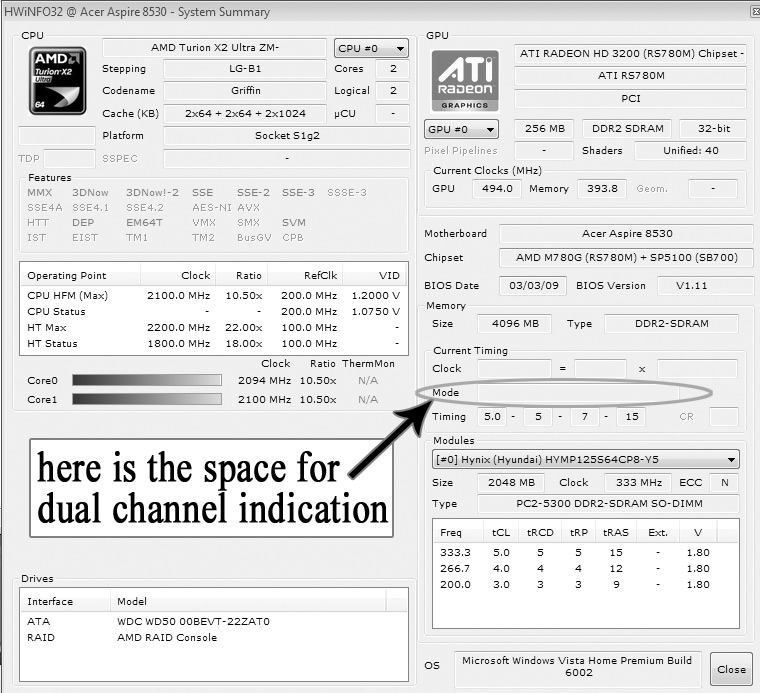Select the AMD RAID Console row

[214, 637]
